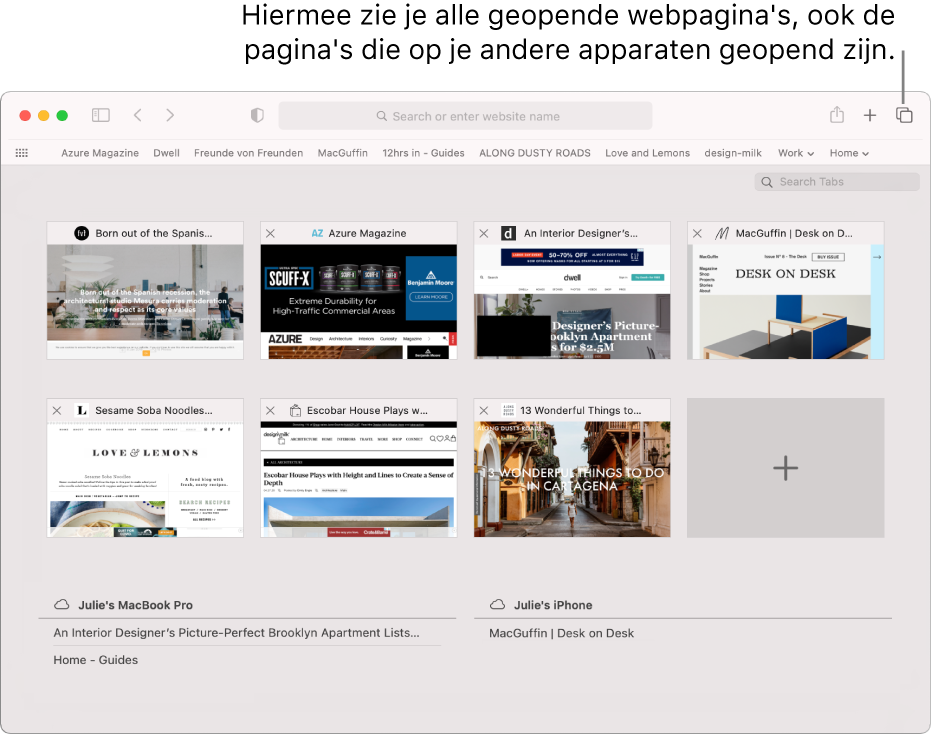Screen dimensions: 931x734
Task: Click the MacGuffin M favicon
Action: tap(721, 233)
